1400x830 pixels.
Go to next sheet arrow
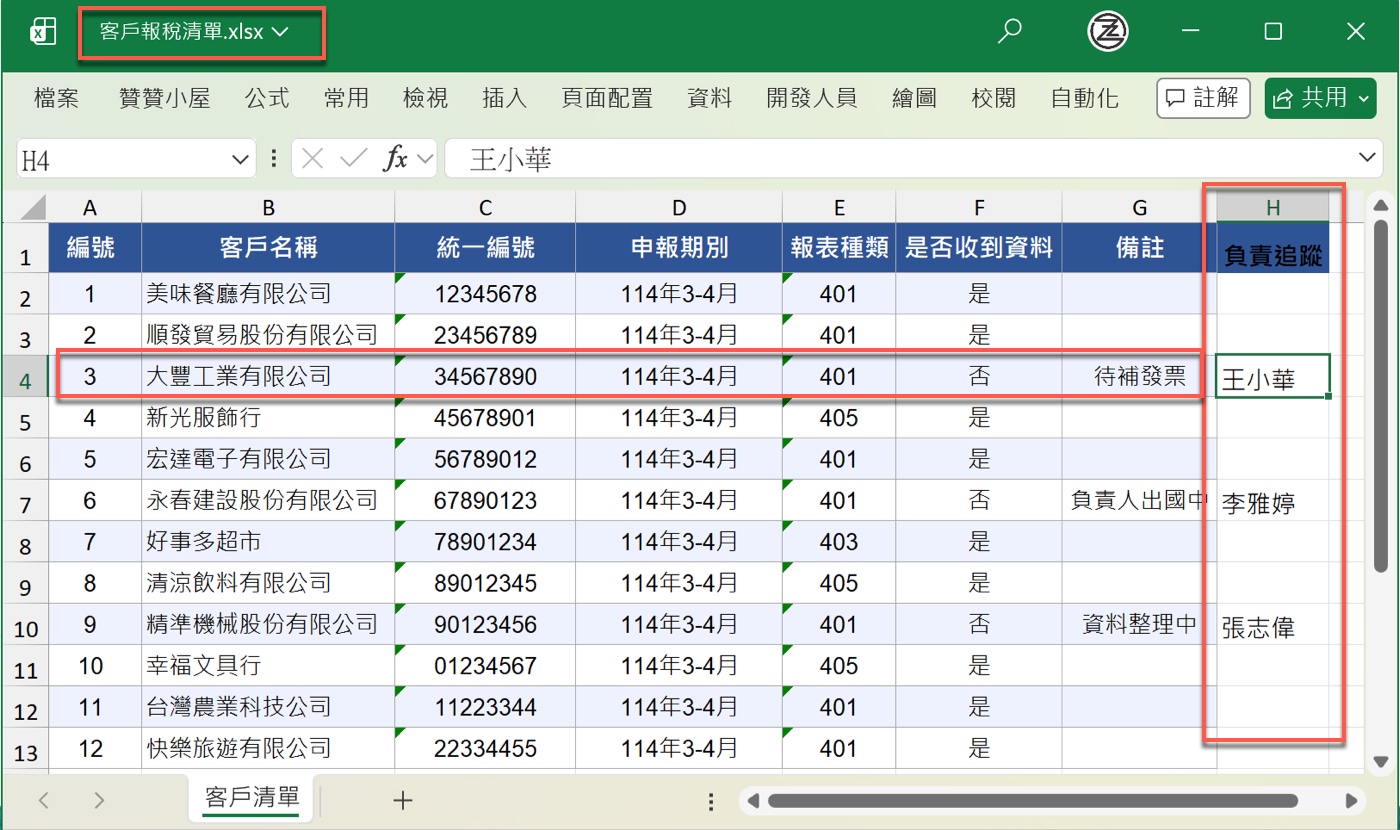(x=98, y=800)
